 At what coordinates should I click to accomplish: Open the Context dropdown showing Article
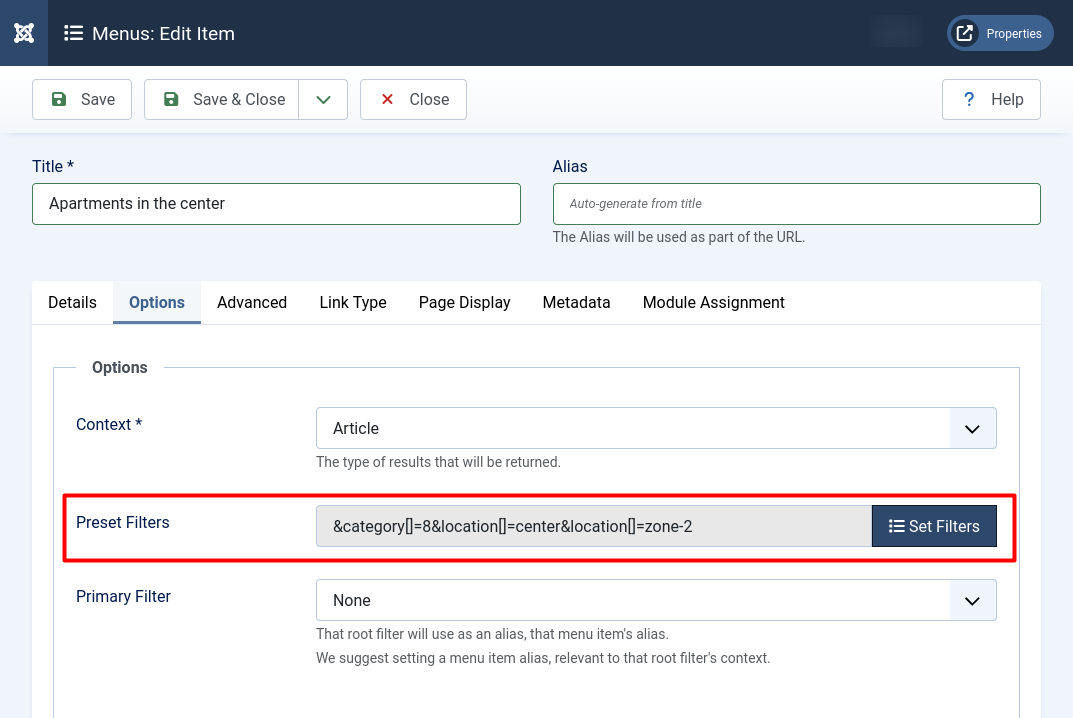(x=656, y=428)
